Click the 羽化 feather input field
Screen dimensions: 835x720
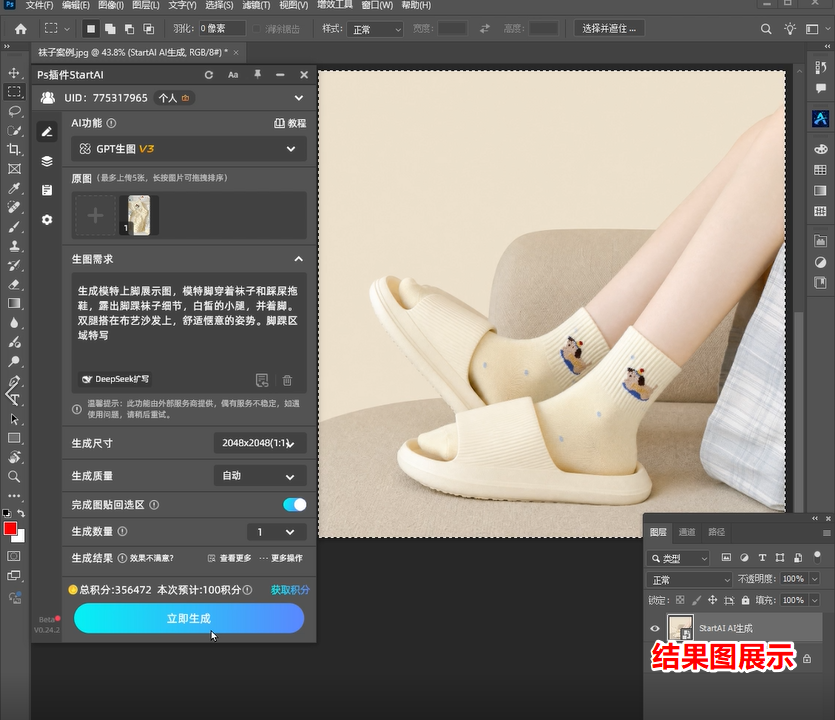click(x=222, y=28)
